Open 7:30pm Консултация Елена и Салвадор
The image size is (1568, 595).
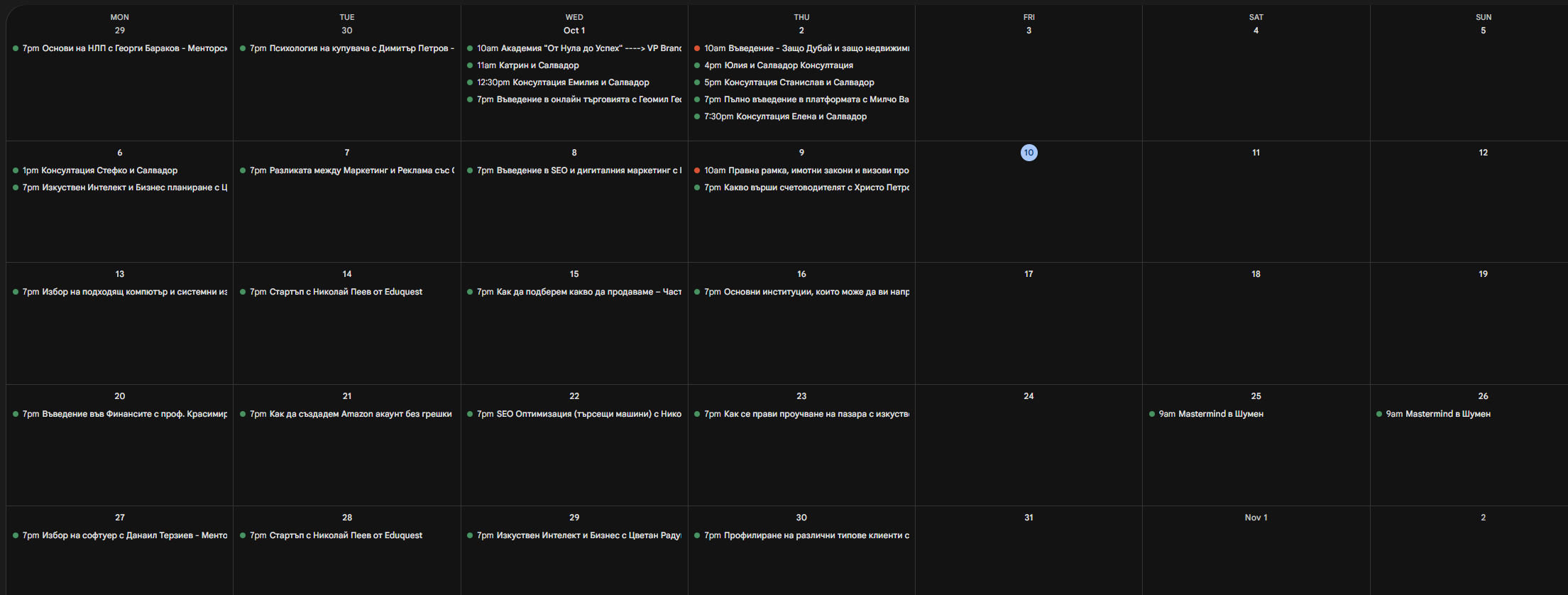tap(785, 116)
